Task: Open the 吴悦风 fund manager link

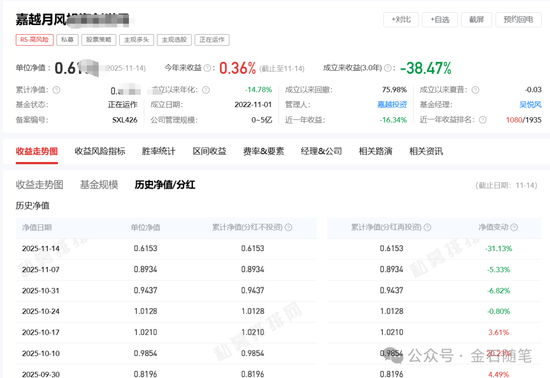Action: (530, 105)
